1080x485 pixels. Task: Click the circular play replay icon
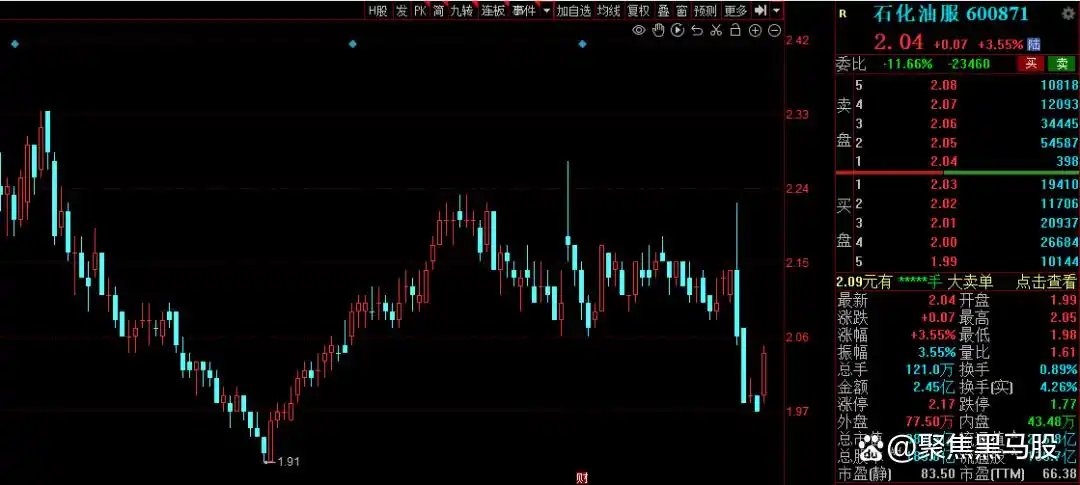click(678, 31)
